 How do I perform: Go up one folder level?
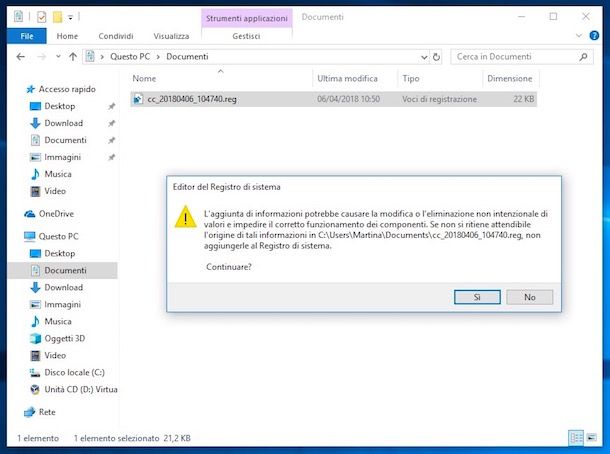73,57
